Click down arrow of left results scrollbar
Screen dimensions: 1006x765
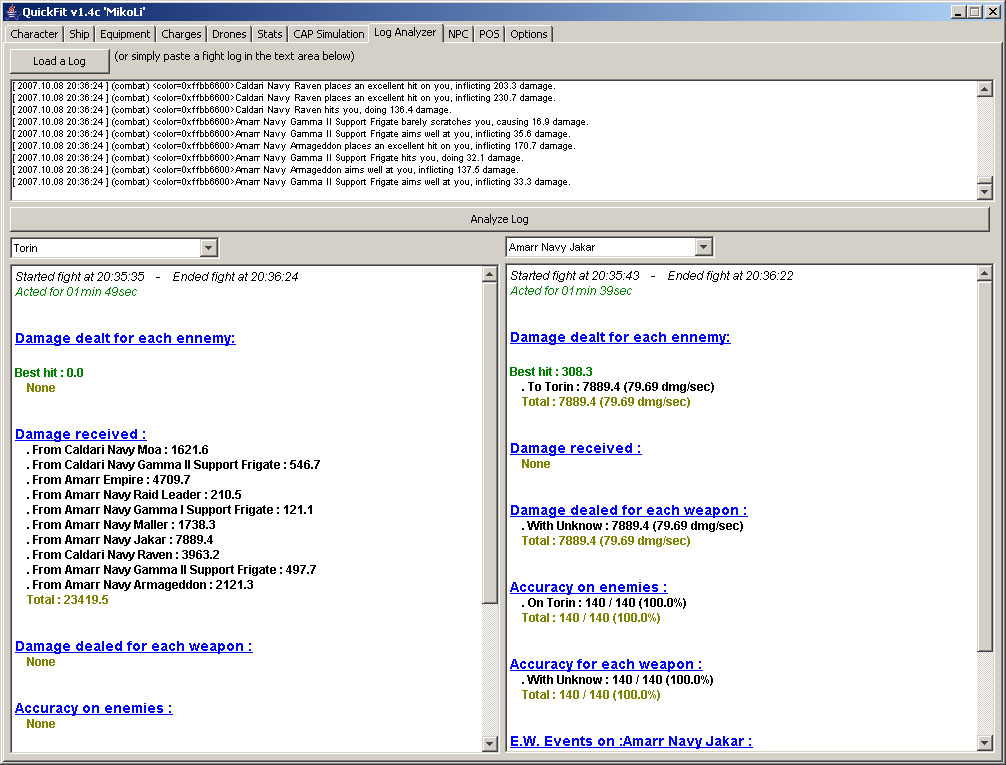[x=490, y=743]
